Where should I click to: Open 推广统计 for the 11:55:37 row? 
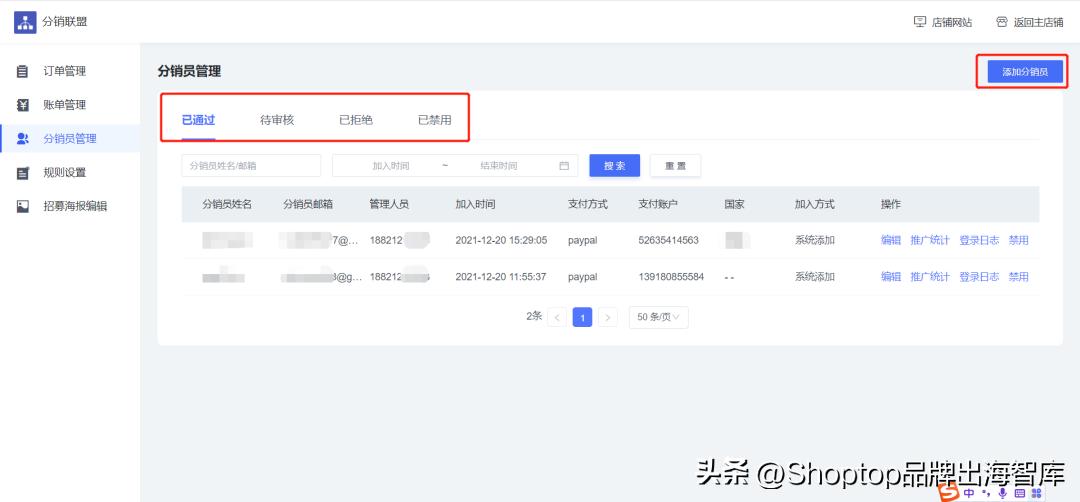coord(930,277)
